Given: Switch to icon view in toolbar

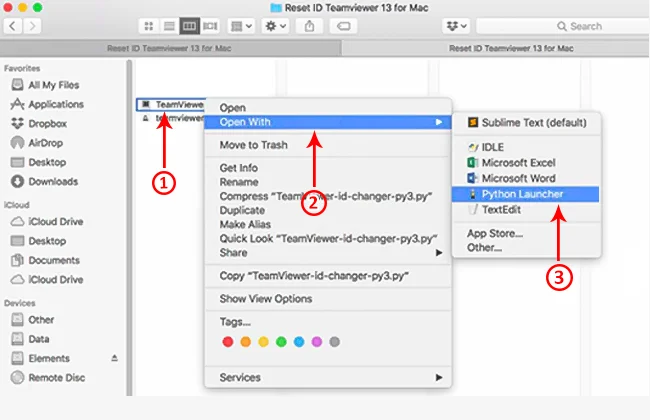Looking at the screenshot, I should point(148,26).
